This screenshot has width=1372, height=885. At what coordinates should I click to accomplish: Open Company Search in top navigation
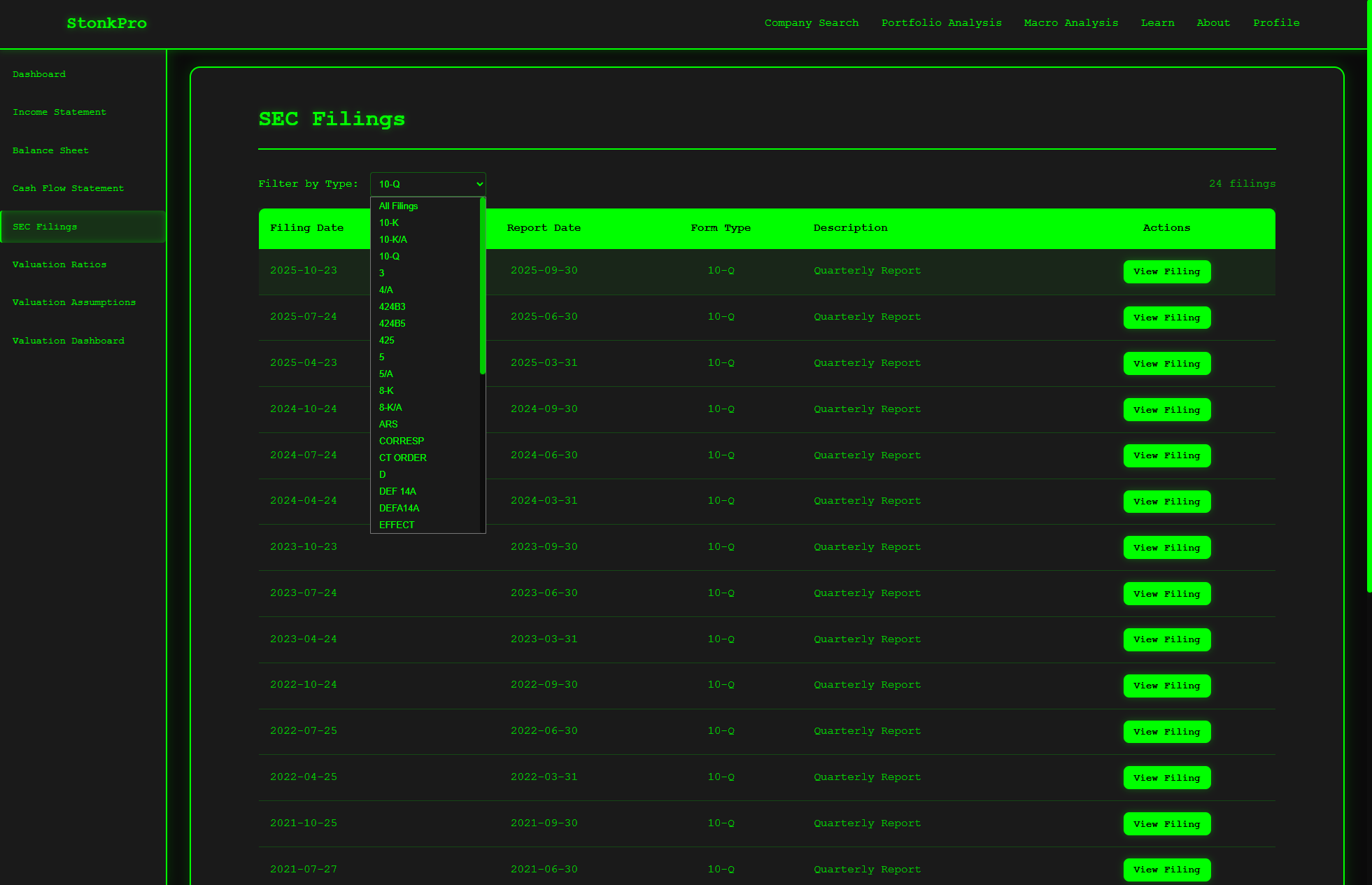pyautogui.click(x=811, y=23)
